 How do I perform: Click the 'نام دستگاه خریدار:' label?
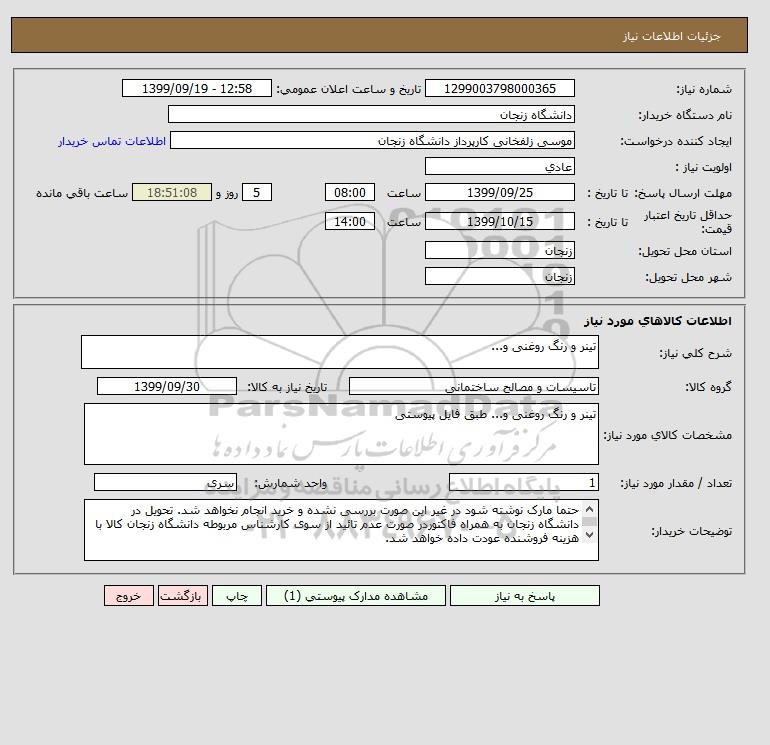tap(685, 115)
